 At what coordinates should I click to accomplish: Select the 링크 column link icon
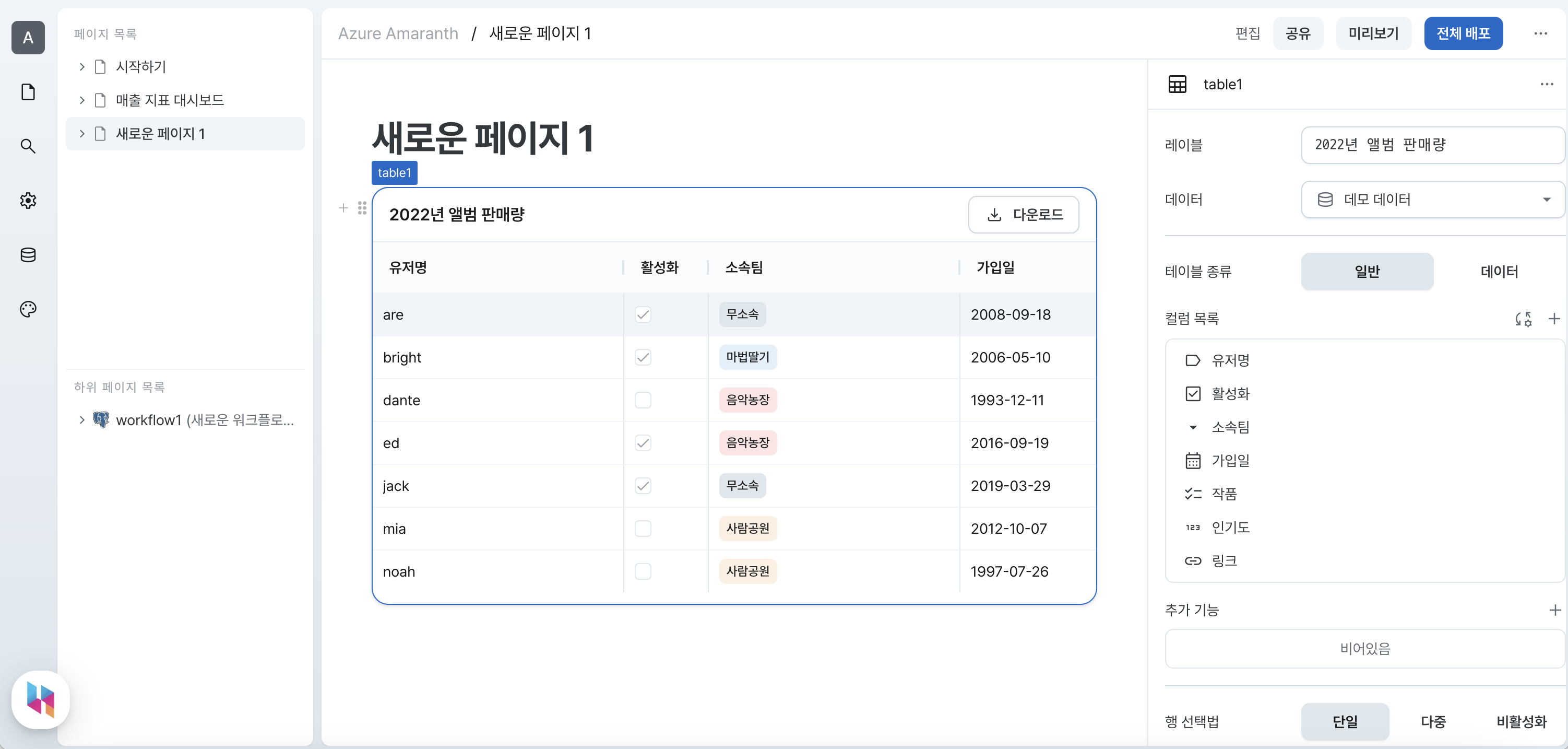point(1192,561)
